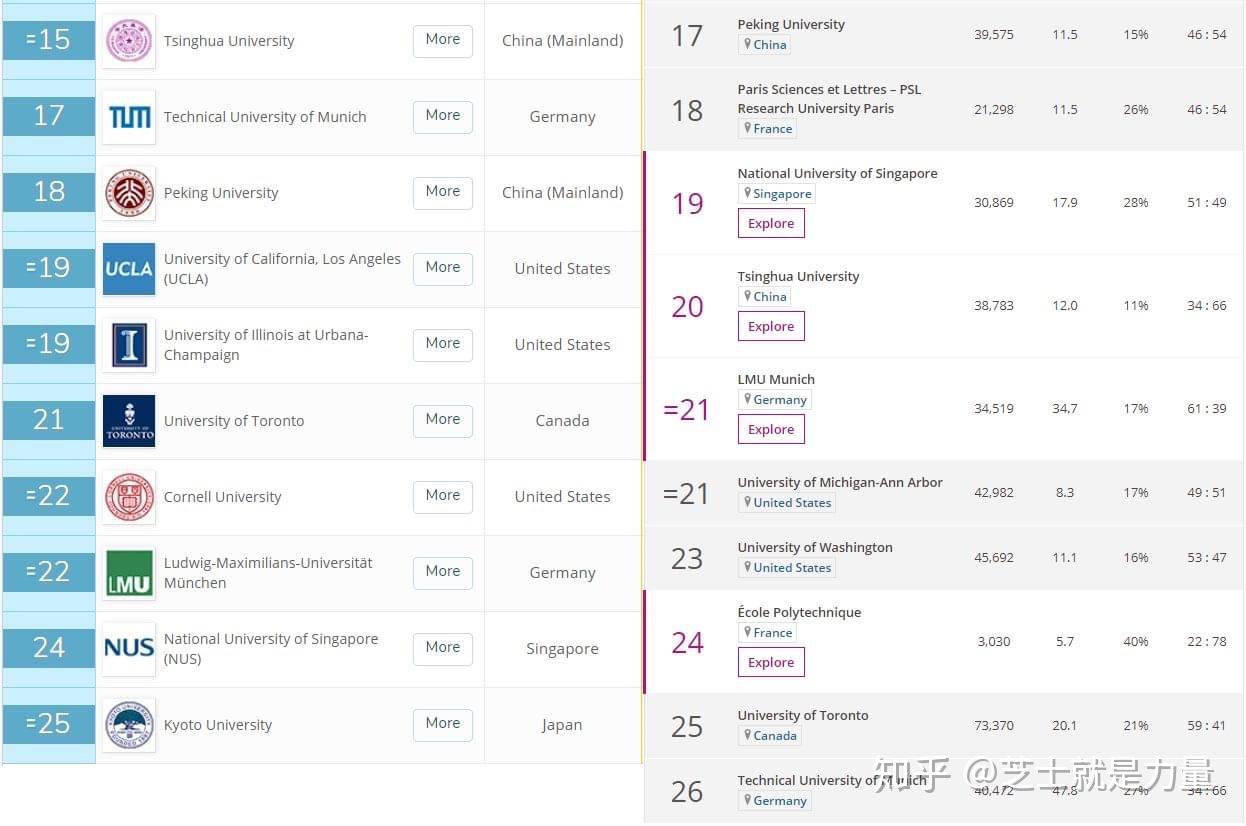
Task: Click the Kyoto University logo
Action: pos(129,725)
